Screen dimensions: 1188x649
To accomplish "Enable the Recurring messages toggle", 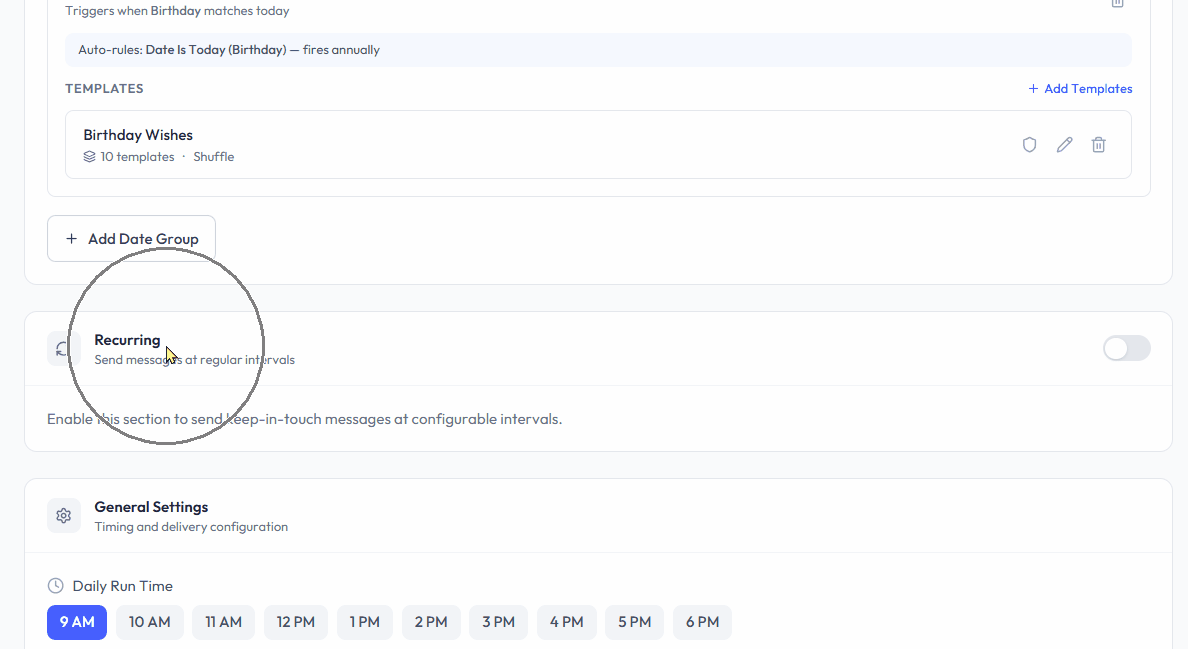I will (x=1126, y=348).
